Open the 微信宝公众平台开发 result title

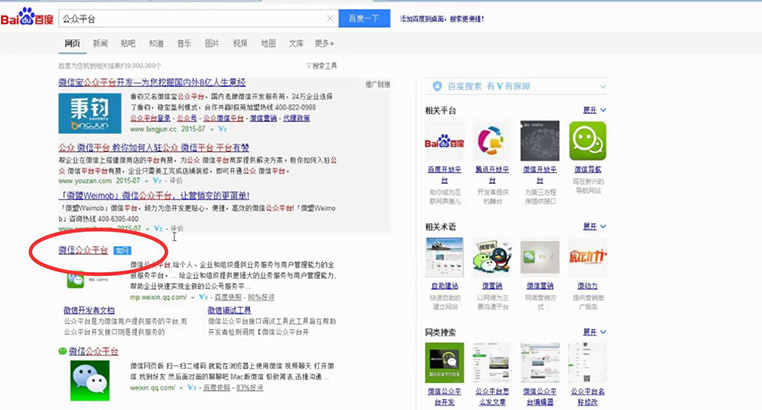point(152,83)
